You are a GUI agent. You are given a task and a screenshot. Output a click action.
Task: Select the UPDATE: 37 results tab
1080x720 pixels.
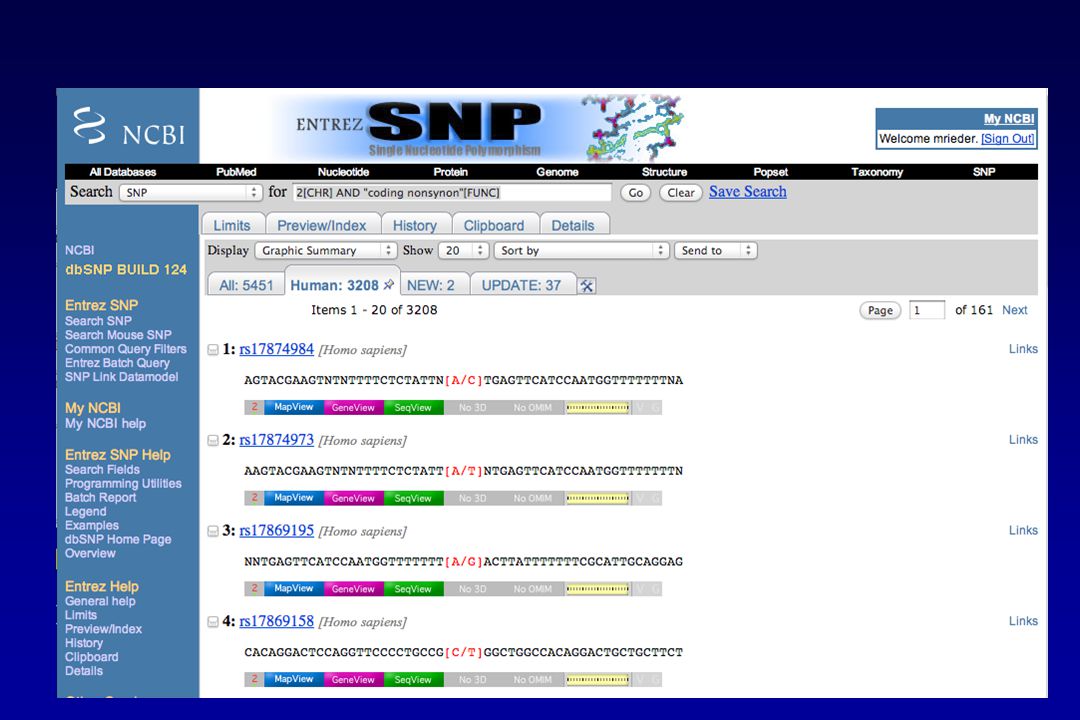click(x=521, y=285)
